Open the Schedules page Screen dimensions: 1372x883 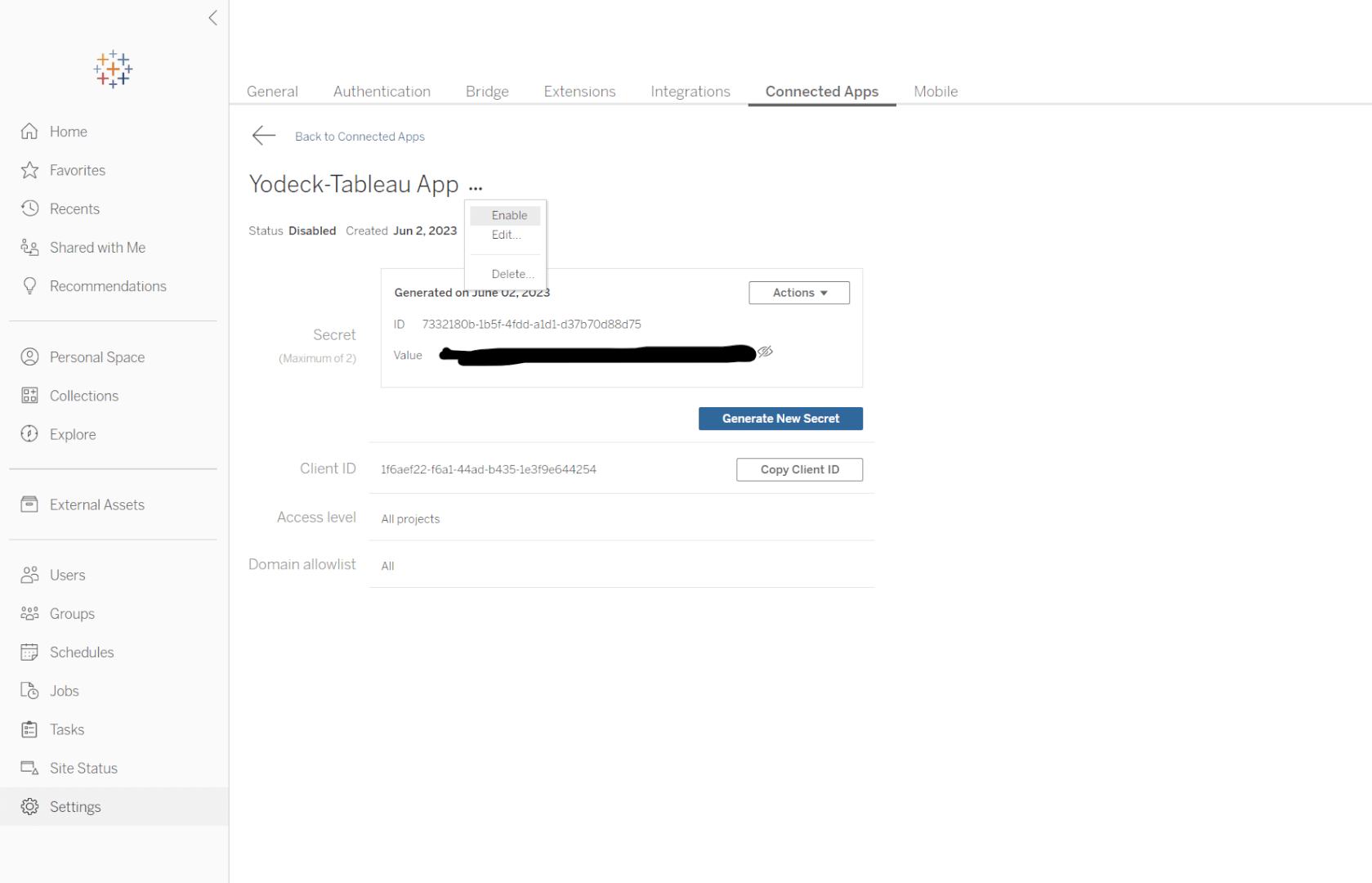click(x=82, y=652)
